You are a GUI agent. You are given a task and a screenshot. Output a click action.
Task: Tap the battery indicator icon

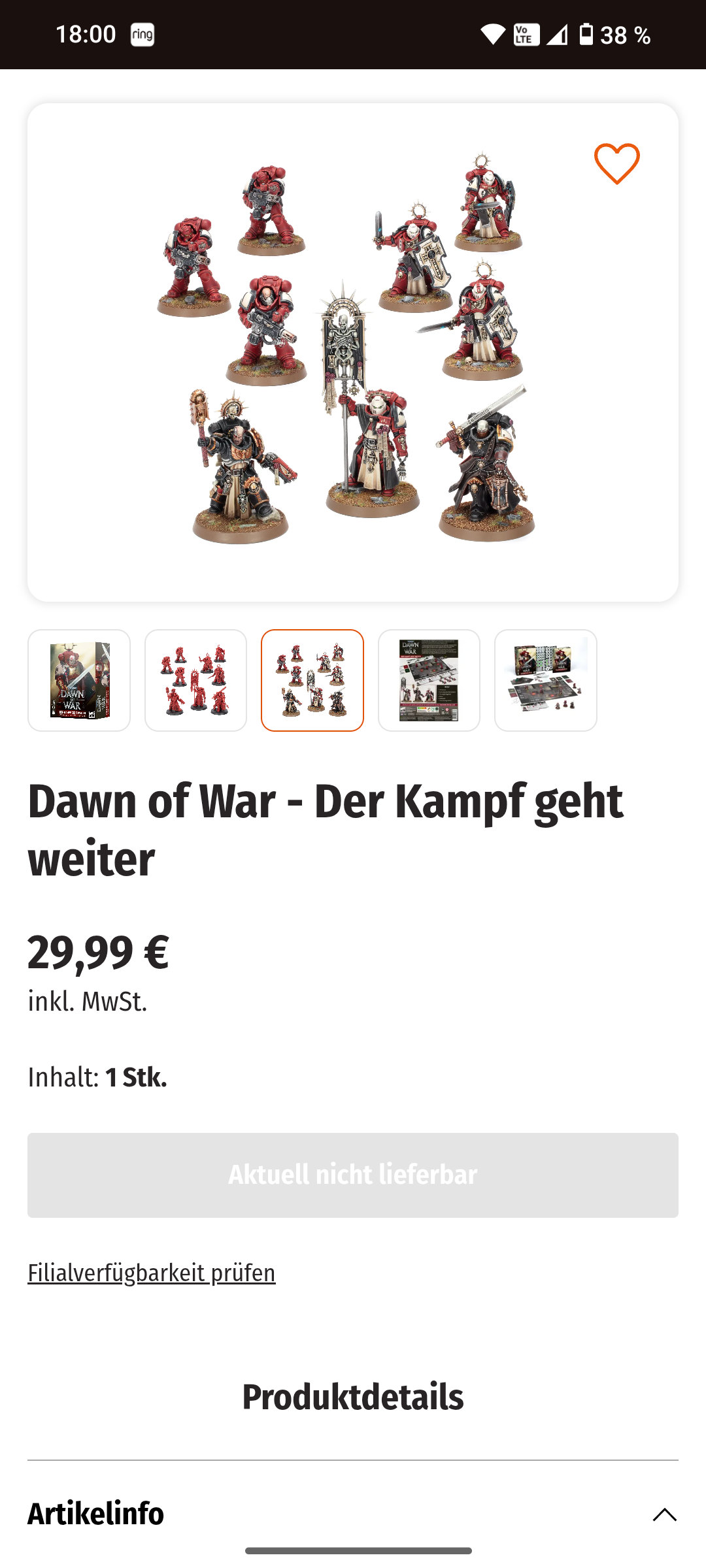(x=586, y=34)
